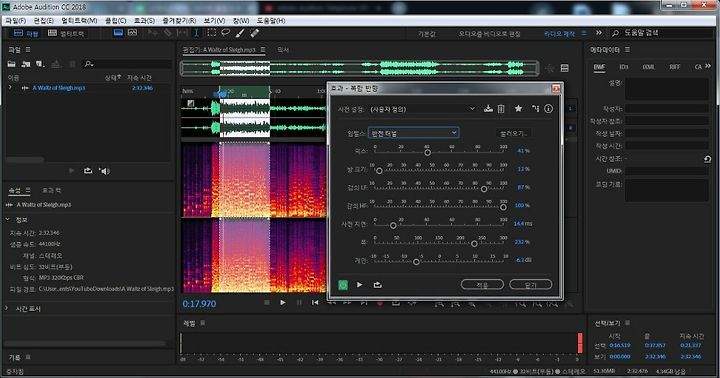This screenshot has width=720, height=378.
Task: Select the 기본값 workspace
Action: (x=427, y=34)
